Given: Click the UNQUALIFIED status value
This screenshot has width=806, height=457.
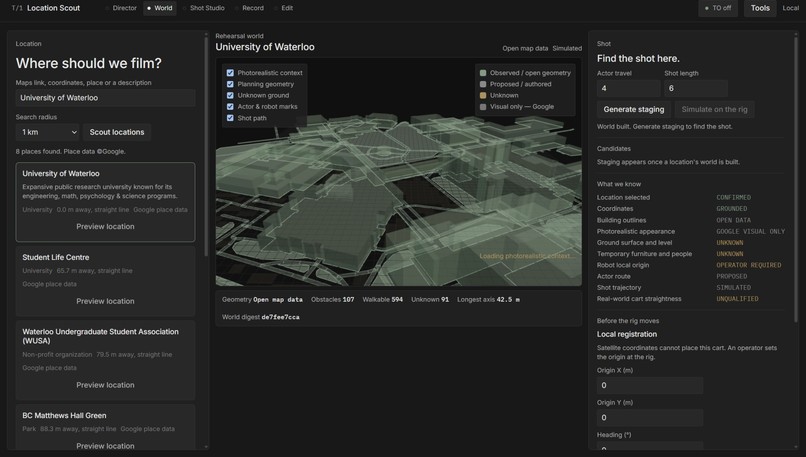Looking at the screenshot, I should coord(737,299).
